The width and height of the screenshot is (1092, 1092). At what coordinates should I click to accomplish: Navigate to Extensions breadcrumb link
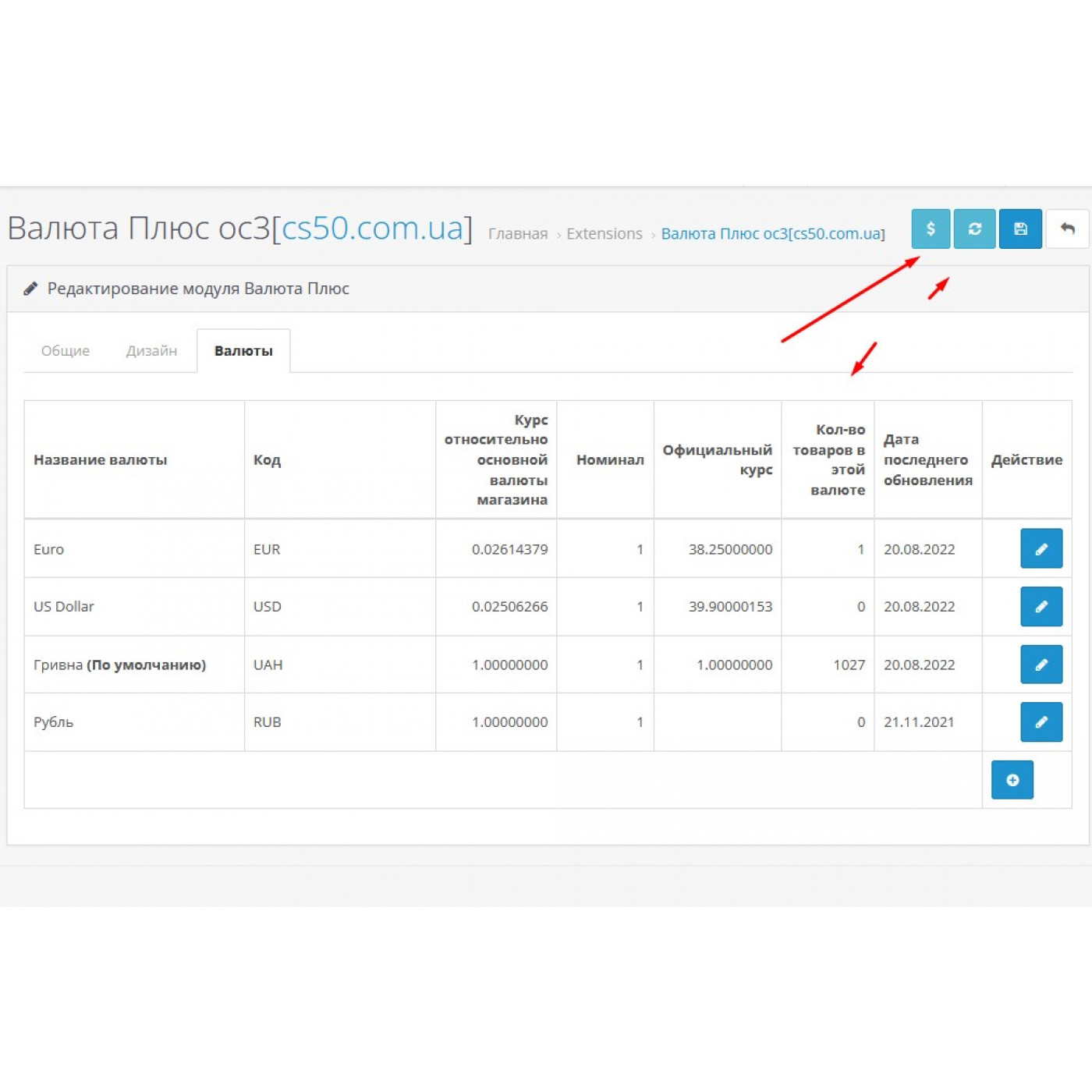[604, 234]
